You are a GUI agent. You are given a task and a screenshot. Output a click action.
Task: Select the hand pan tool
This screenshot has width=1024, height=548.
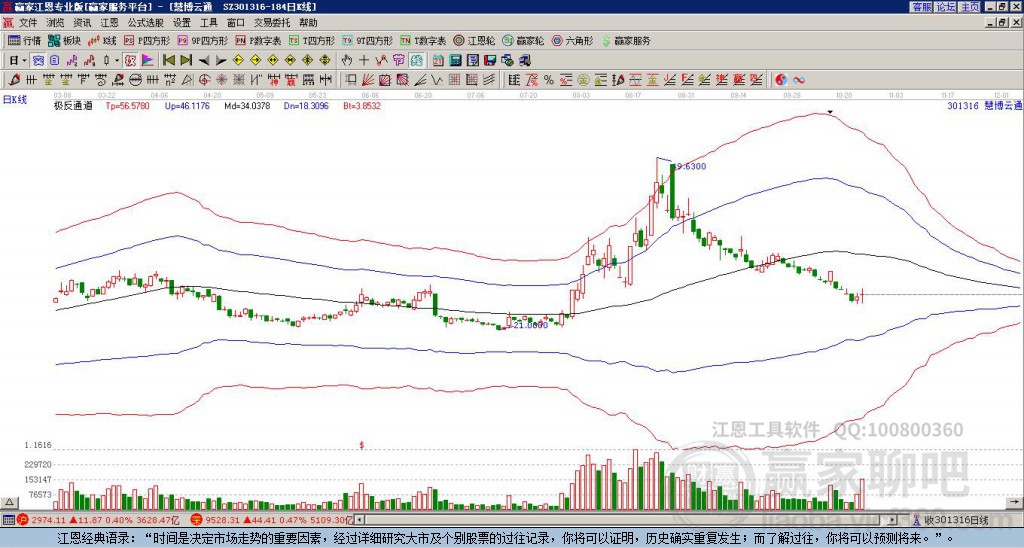[x=347, y=61]
